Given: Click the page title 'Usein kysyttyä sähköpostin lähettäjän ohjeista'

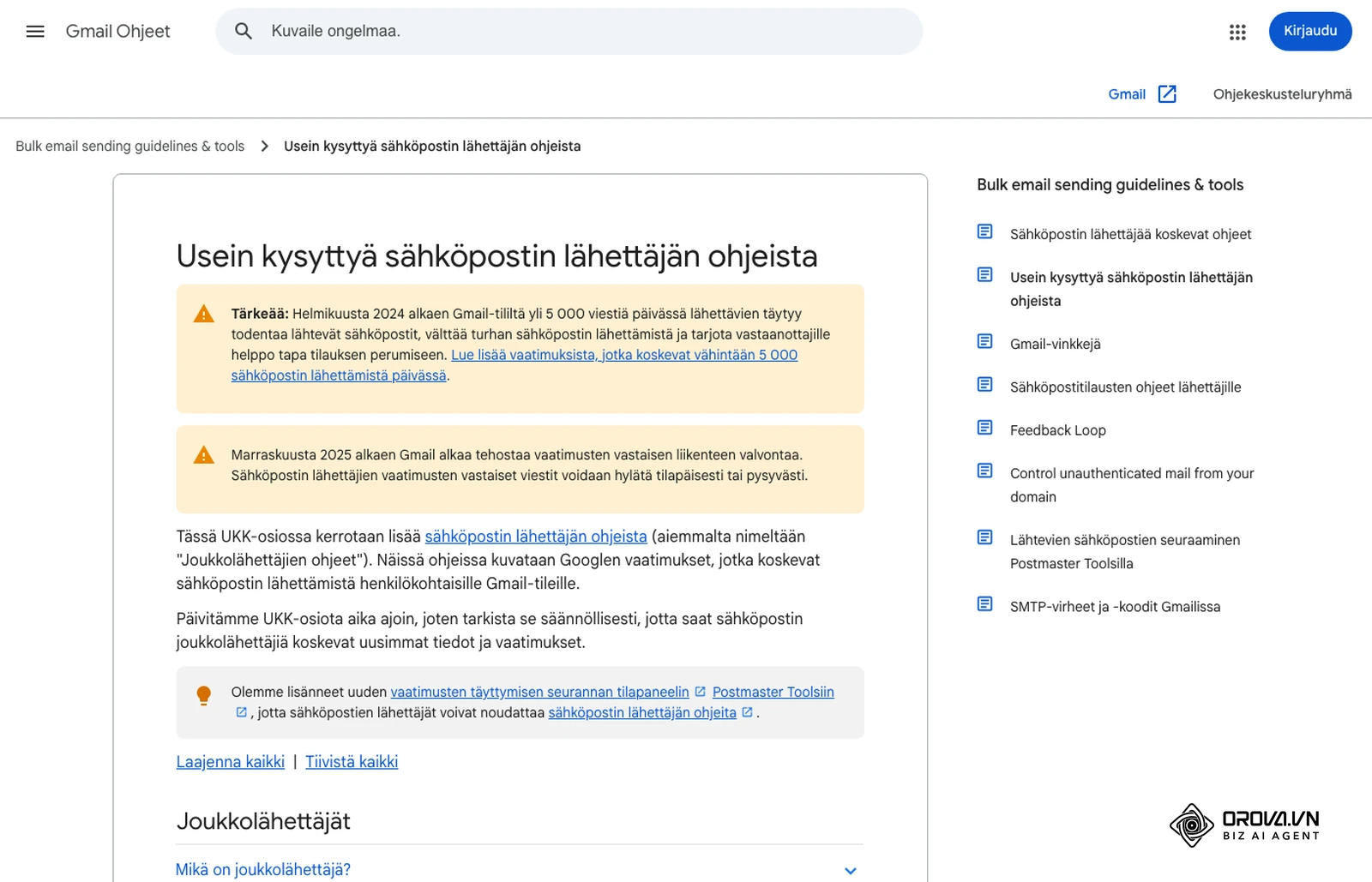Looking at the screenshot, I should coord(497,256).
